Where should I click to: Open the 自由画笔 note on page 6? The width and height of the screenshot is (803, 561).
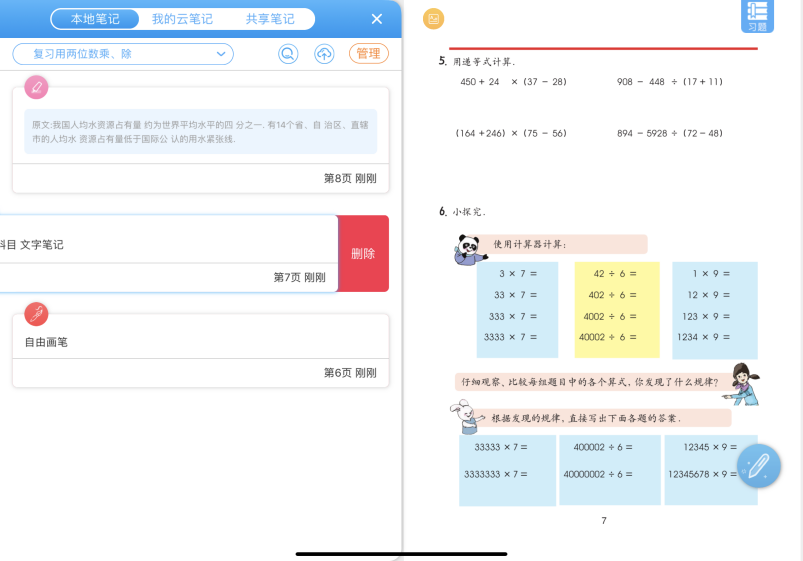click(x=200, y=343)
